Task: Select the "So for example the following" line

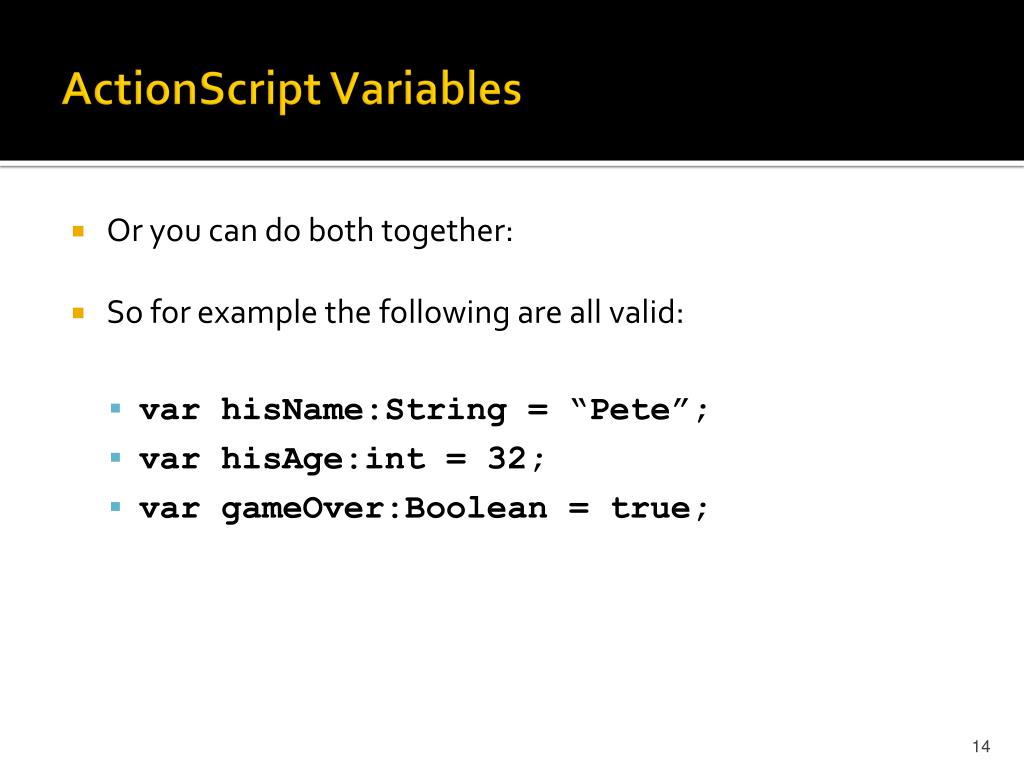Action: [x=396, y=313]
